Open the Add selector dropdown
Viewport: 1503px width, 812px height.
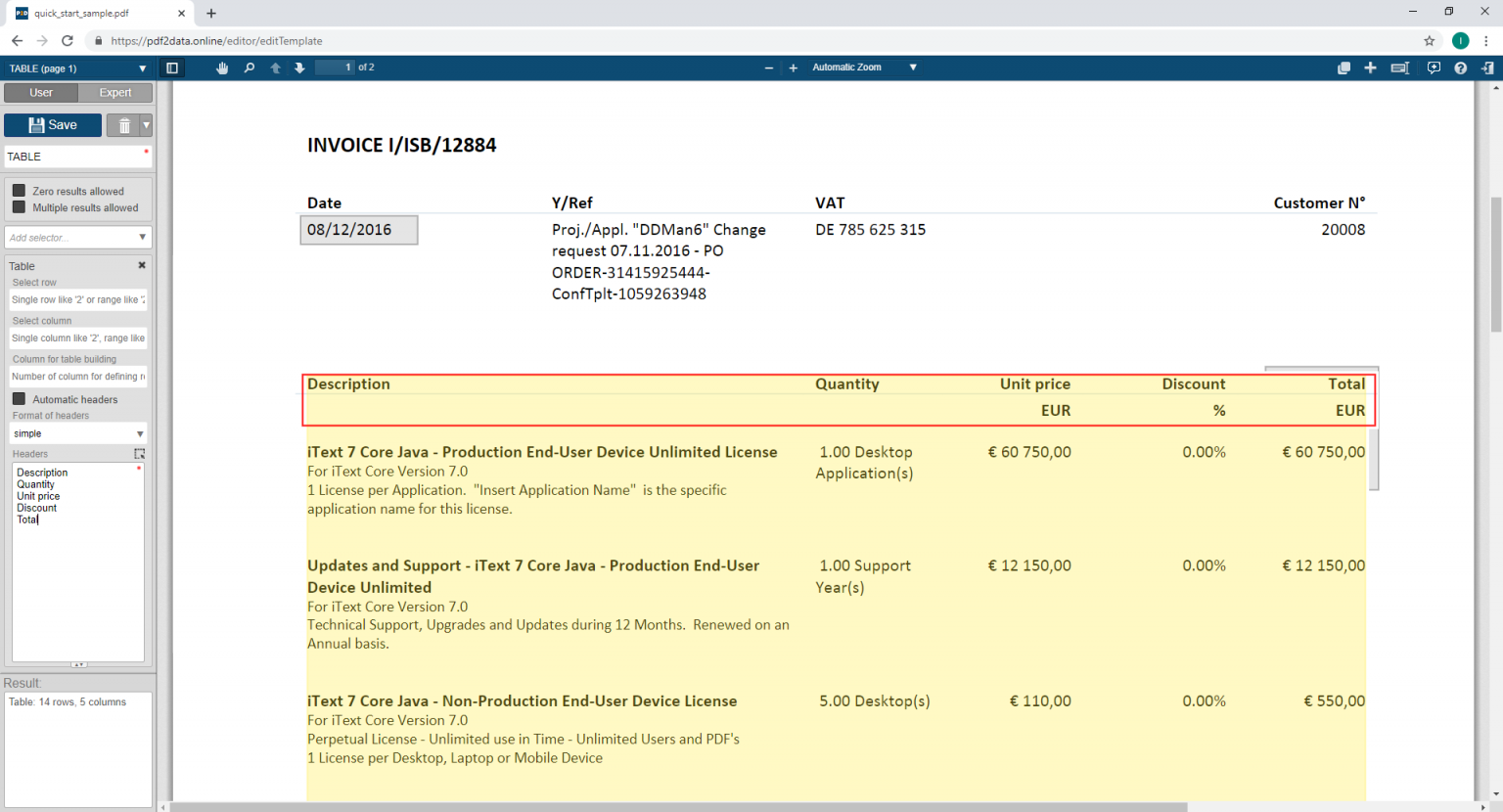point(77,238)
